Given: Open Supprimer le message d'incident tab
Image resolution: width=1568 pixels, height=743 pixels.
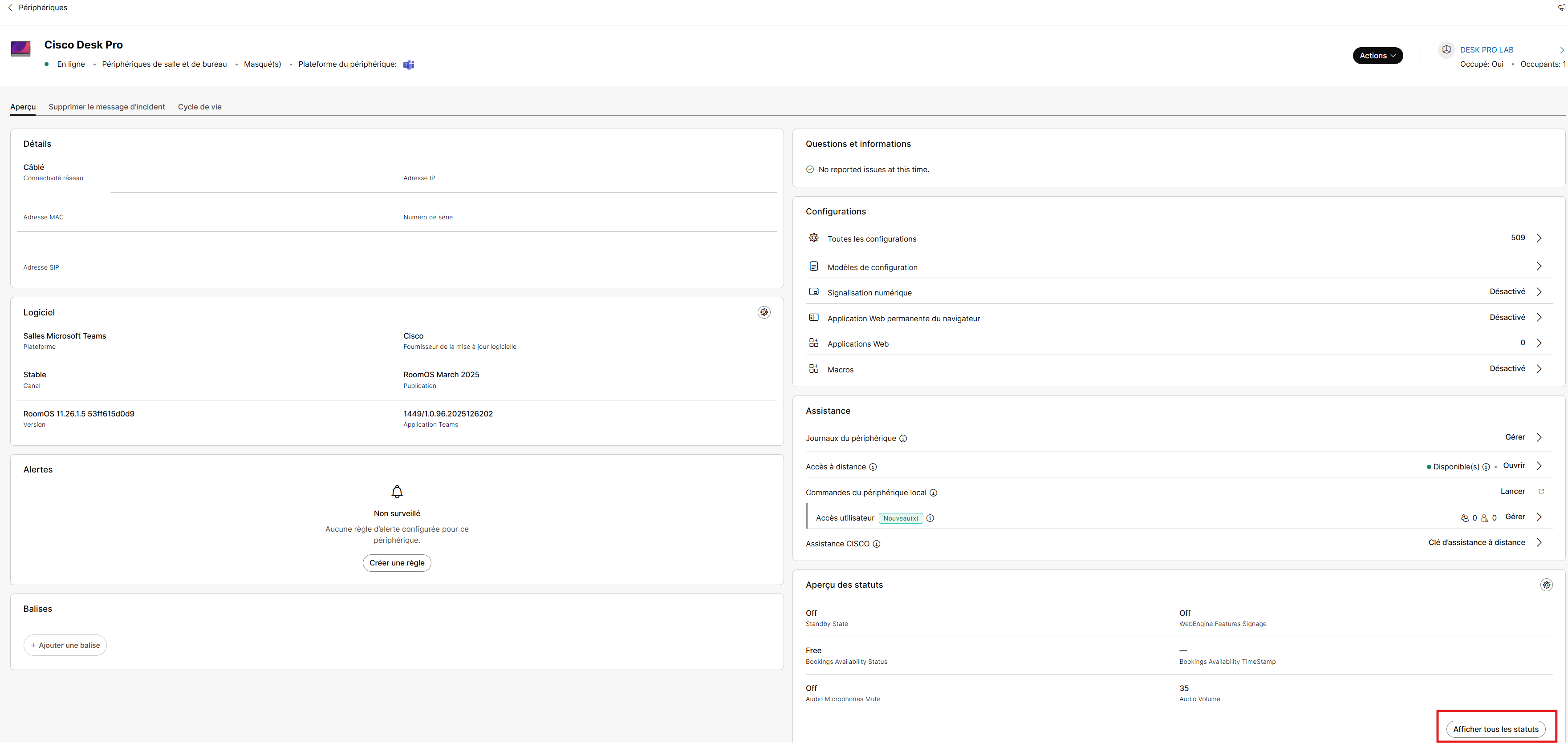Looking at the screenshot, I should [106, 106].
